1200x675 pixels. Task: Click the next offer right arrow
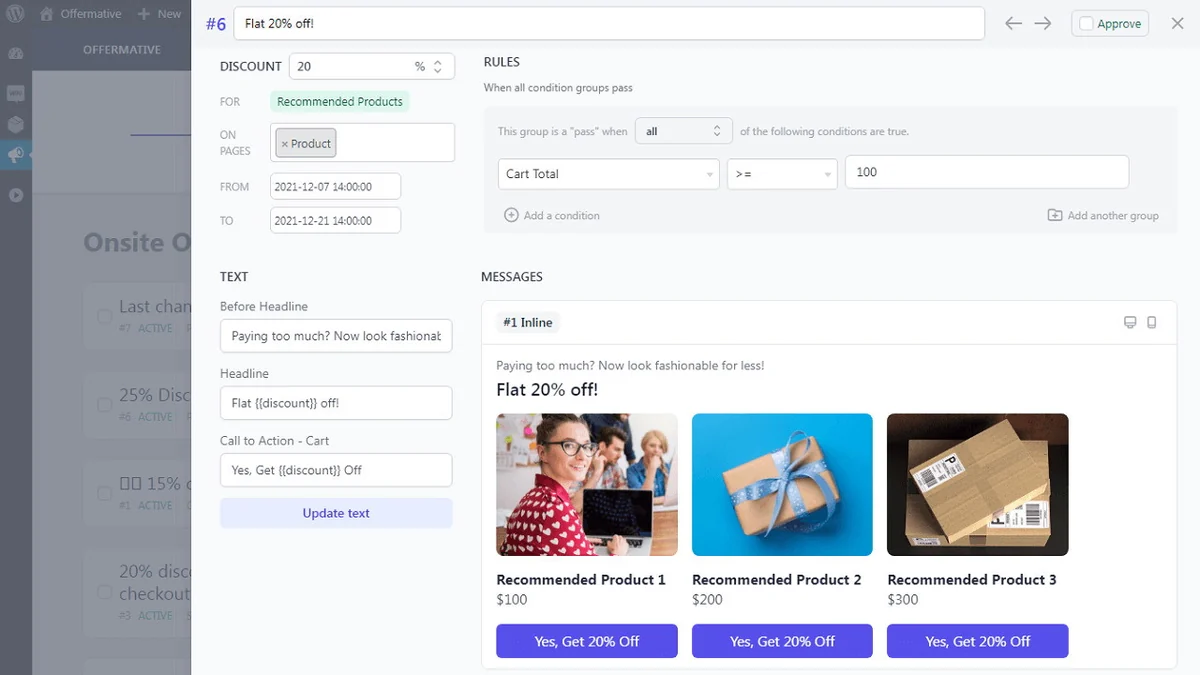pyautogui.click(x=1043, y=23)
